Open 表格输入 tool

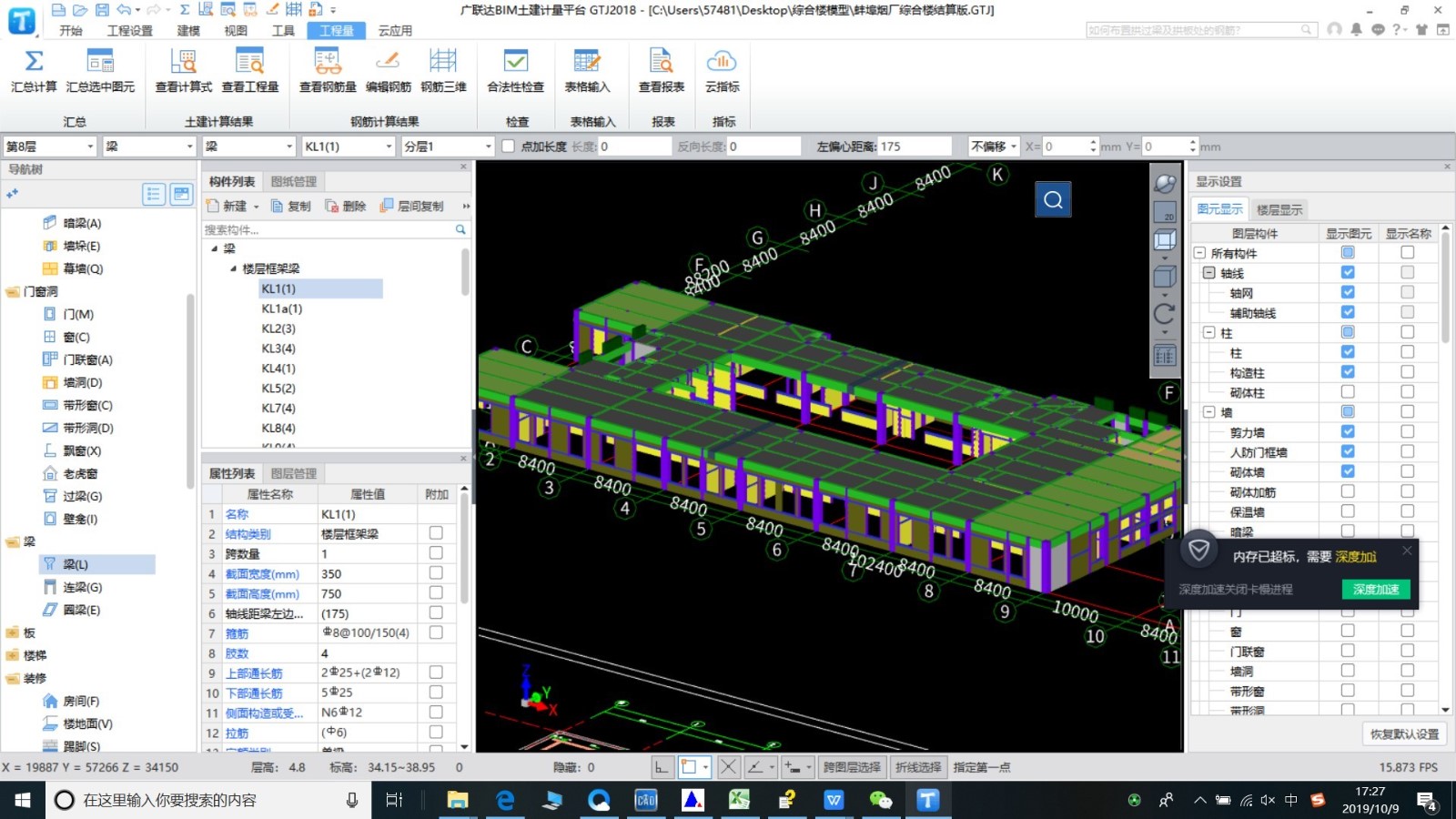tap(587, 71)
